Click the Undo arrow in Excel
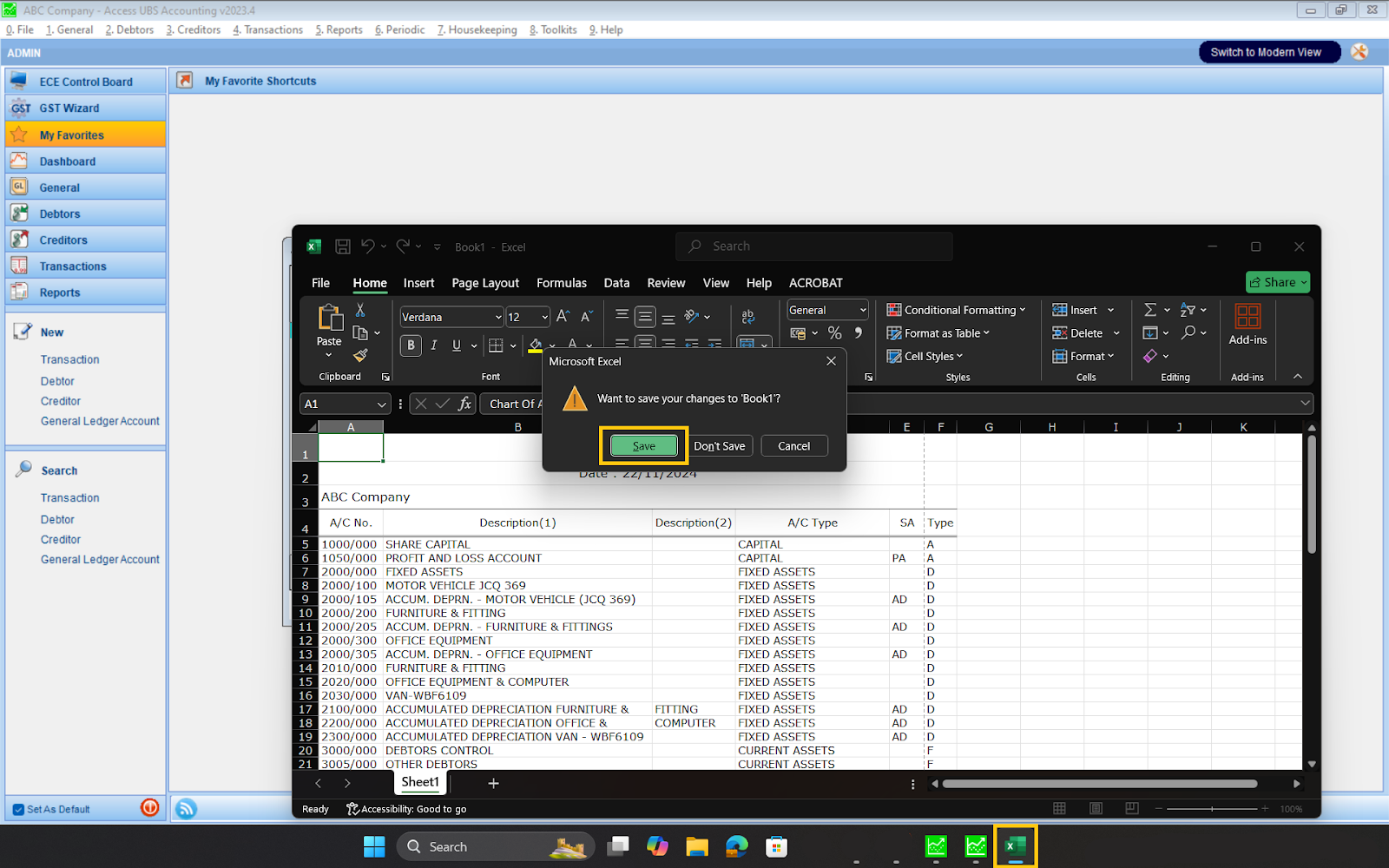1389x868 pixels. point(368,247)
